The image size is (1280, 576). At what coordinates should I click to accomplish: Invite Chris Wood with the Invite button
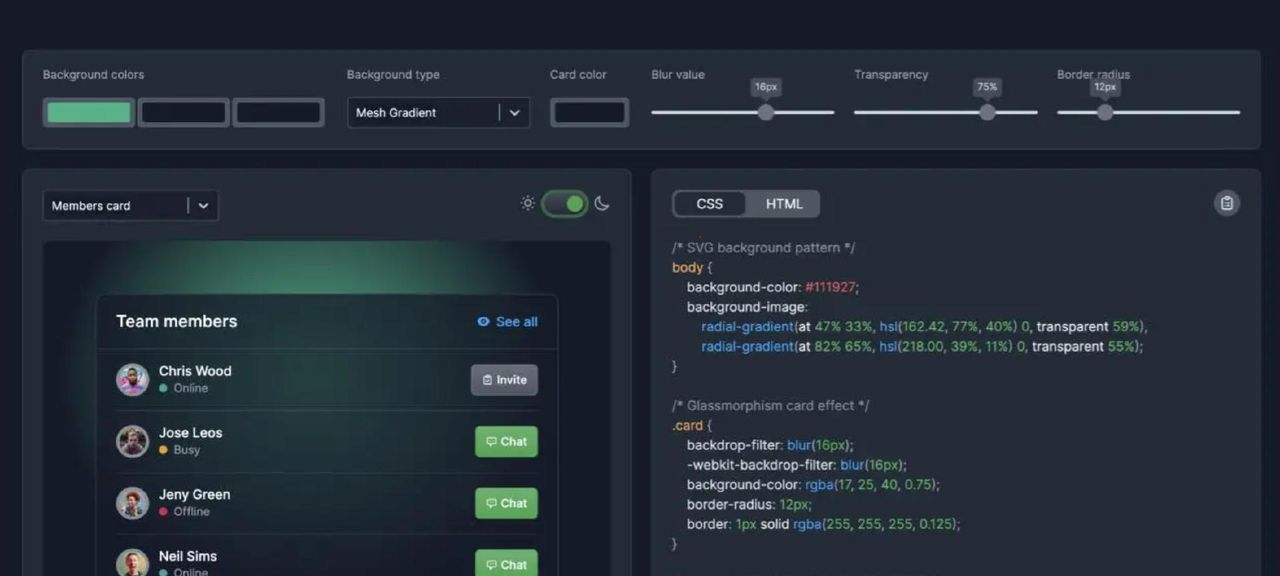tap(504, 380)
